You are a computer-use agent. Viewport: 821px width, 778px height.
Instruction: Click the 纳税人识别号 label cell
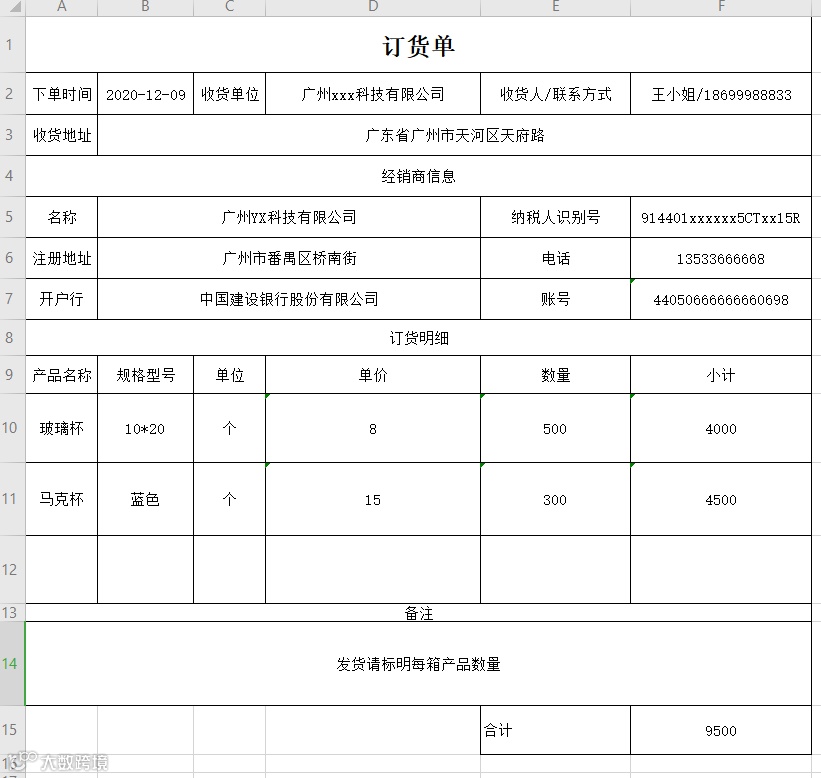point(556,217)
